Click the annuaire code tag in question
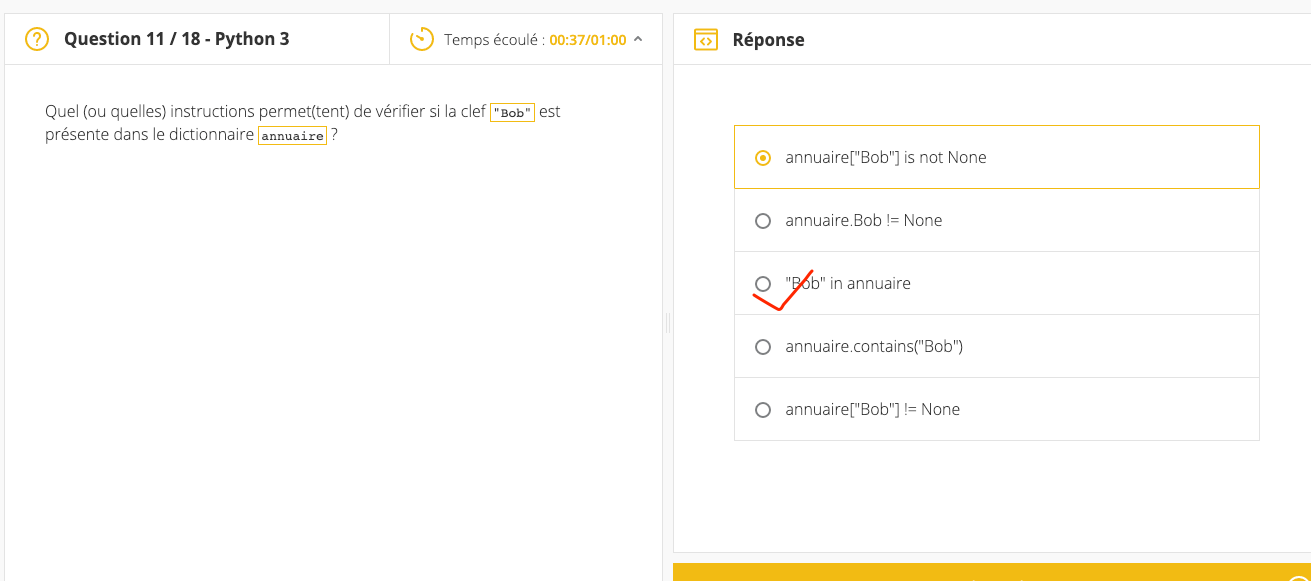Screen dimensions: 1311x581 292,135
